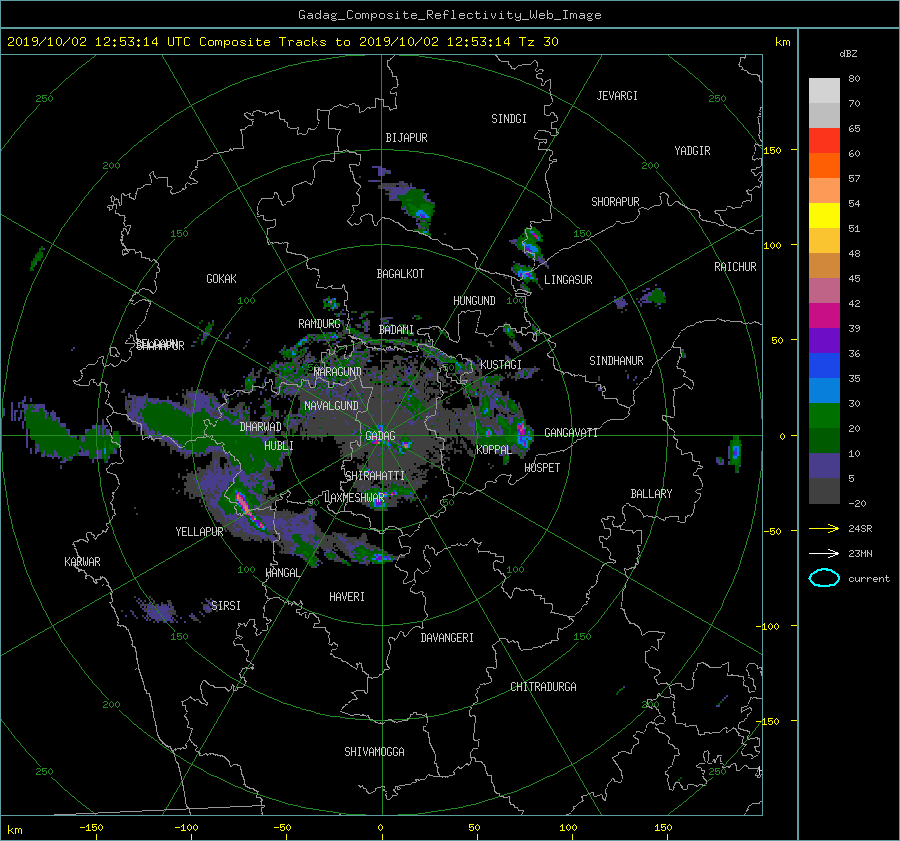Click the '80' value on the dBZ scale
Image resolution: width=900 pixels, height=841 pixels.
coord(854,79)
